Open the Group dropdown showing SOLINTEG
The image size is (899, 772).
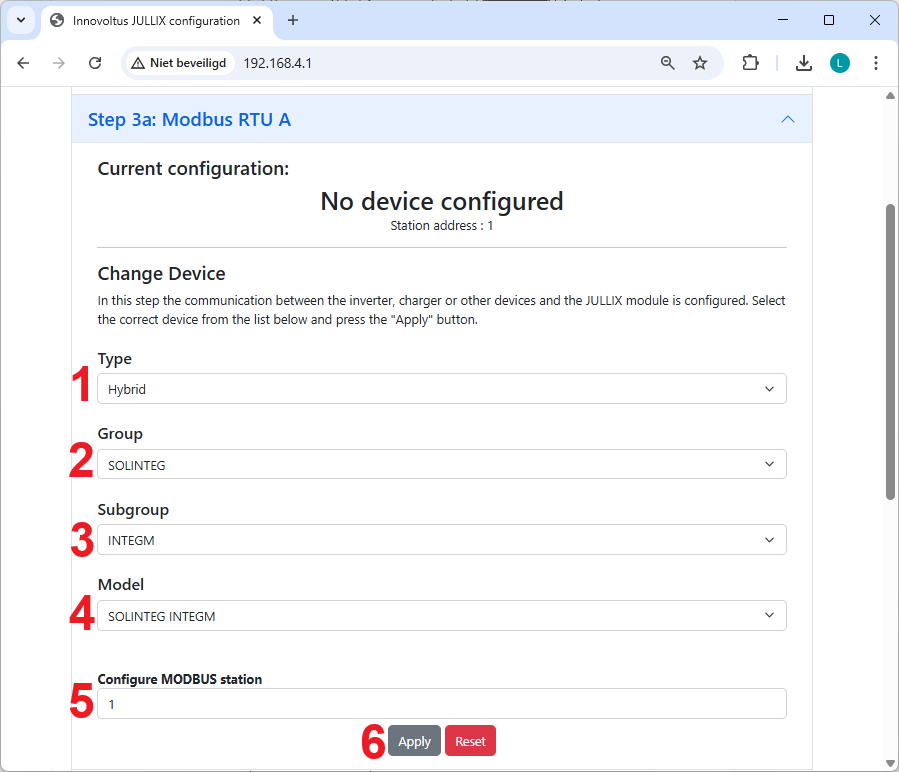(x=441, y=464)
